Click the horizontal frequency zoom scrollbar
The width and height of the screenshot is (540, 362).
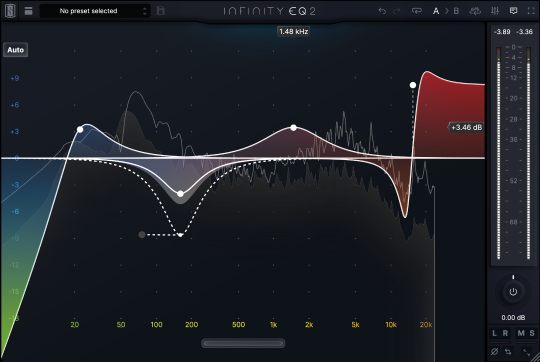point(243,343)
